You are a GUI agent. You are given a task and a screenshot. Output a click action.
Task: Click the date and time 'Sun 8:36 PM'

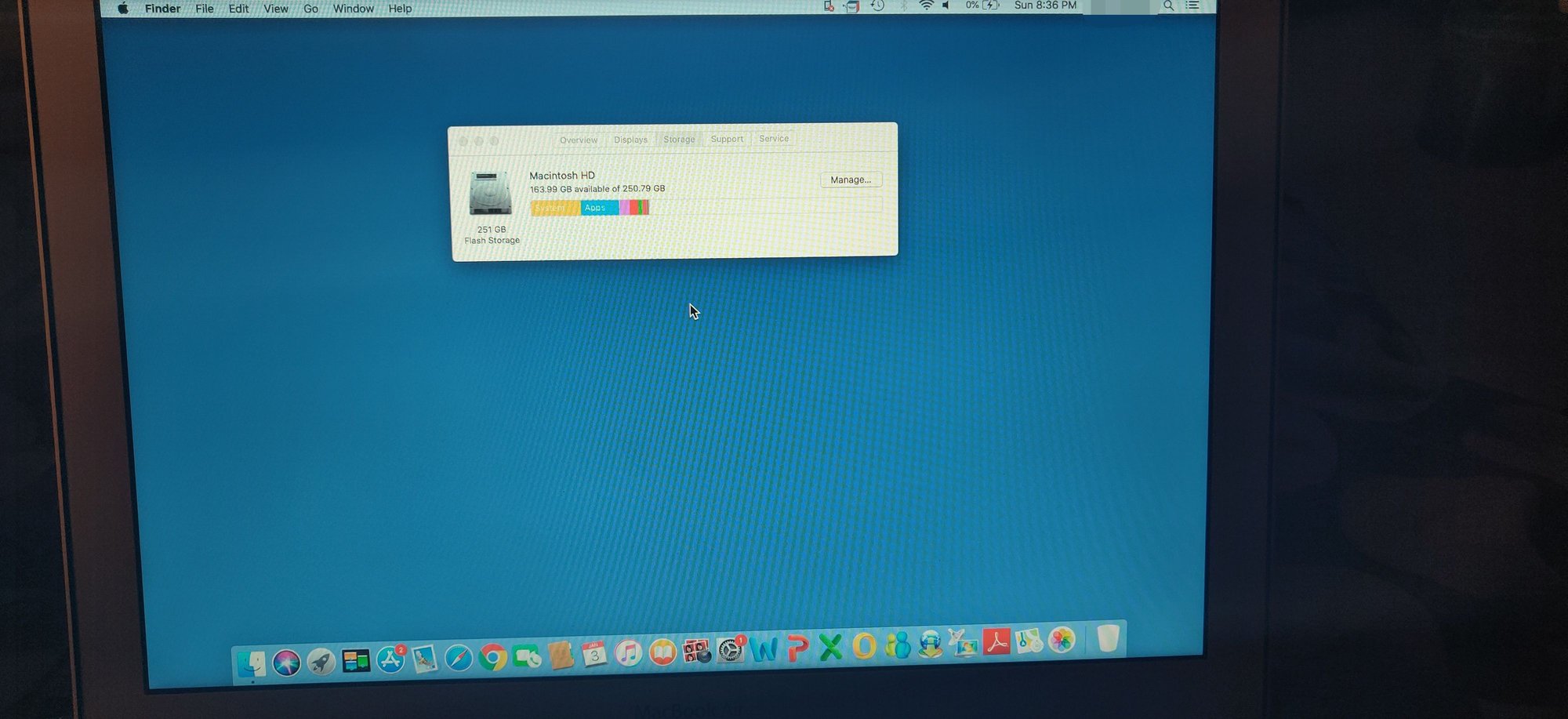(1045, 5)
